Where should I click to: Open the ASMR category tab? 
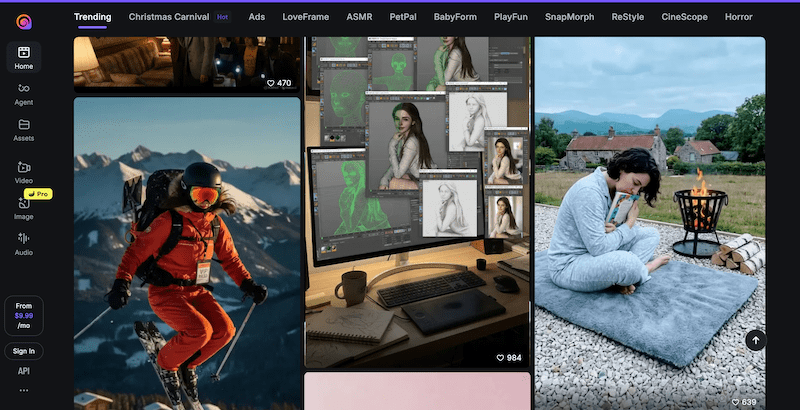click(x=359, y=17)
